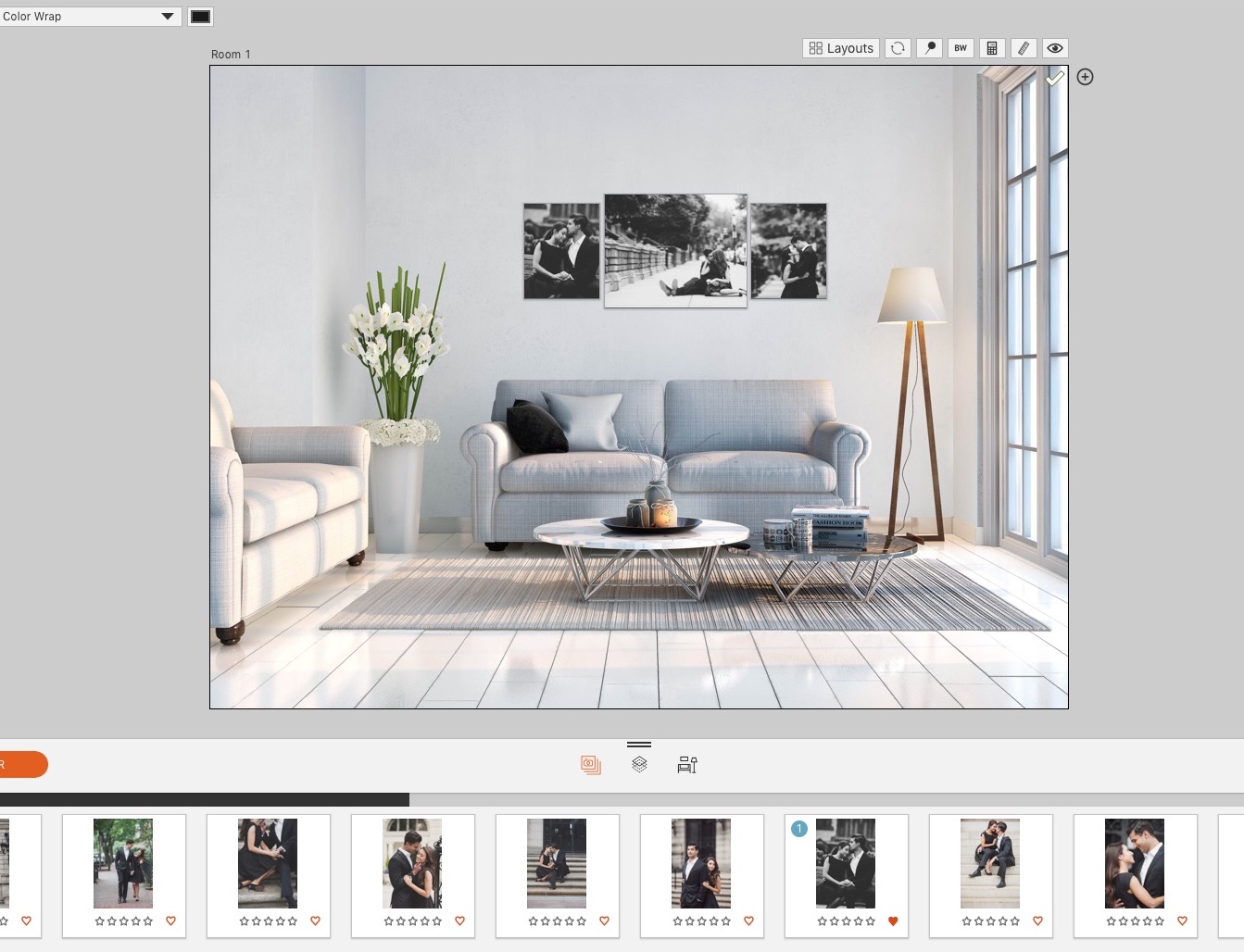Favorite the couple walking on sidewalk photo
Image resolution: width=1244 pixels, height=952 pixels.
point(170,921)
